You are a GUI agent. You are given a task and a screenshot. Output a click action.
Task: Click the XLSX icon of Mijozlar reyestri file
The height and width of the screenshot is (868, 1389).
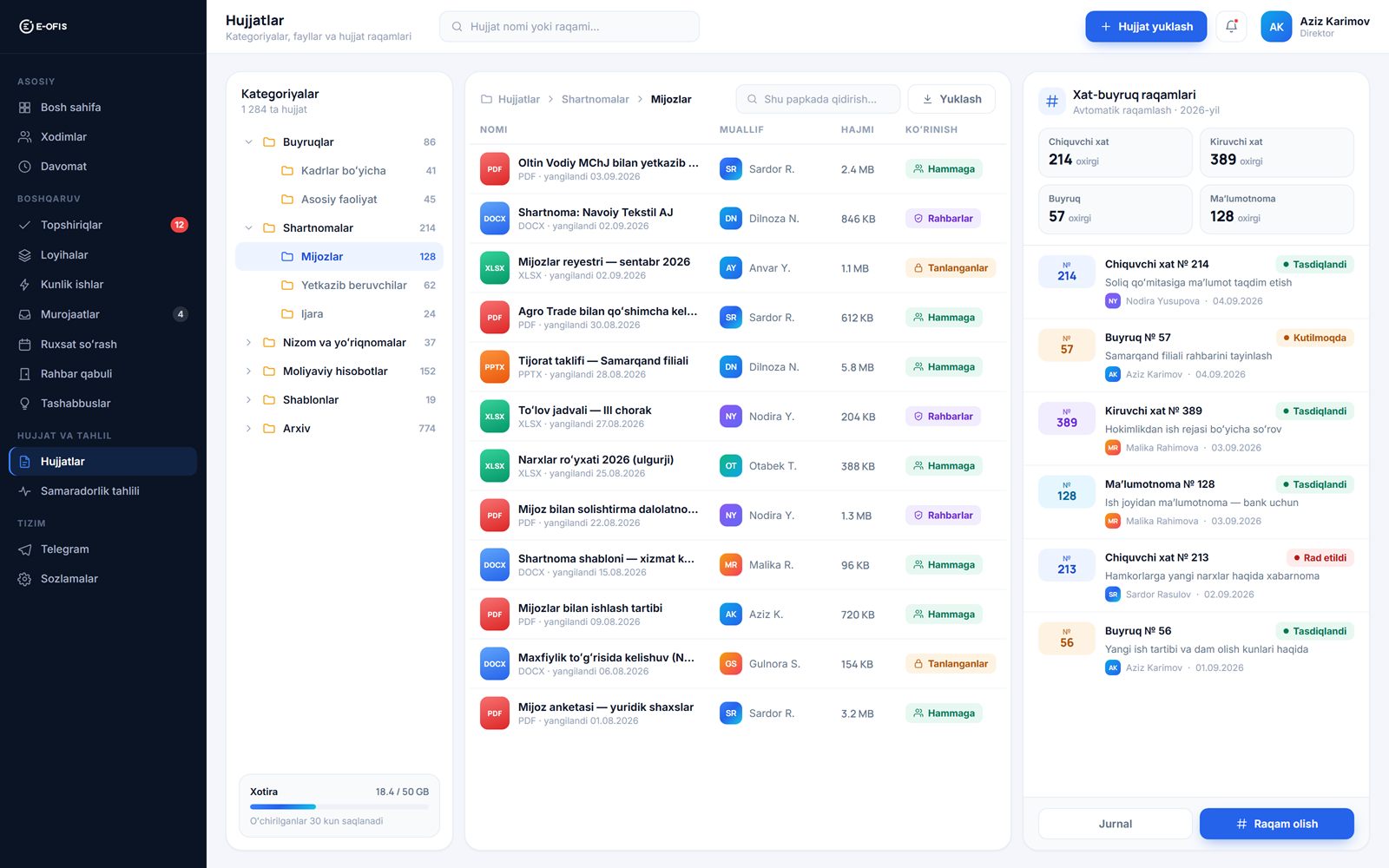click(x=495, y=268)
